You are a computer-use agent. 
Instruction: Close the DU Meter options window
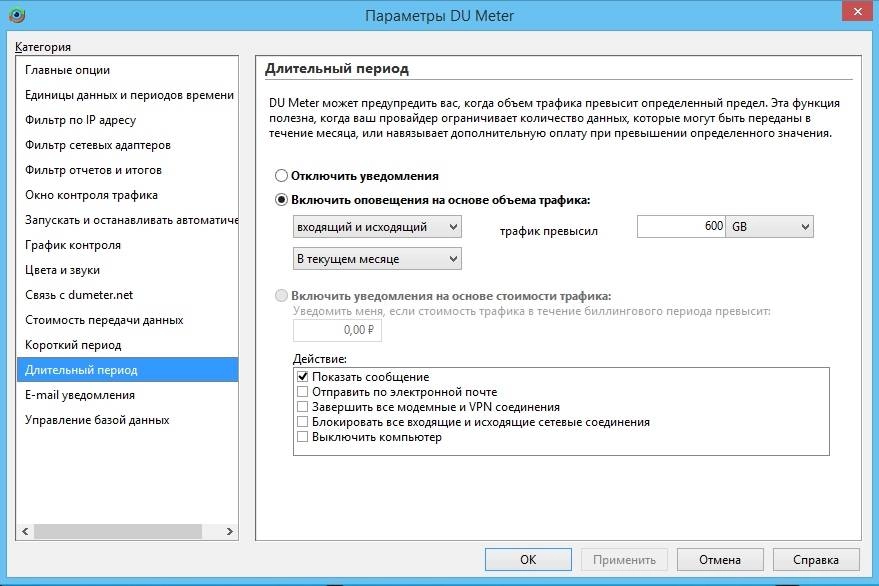click(x=857, y=12)
